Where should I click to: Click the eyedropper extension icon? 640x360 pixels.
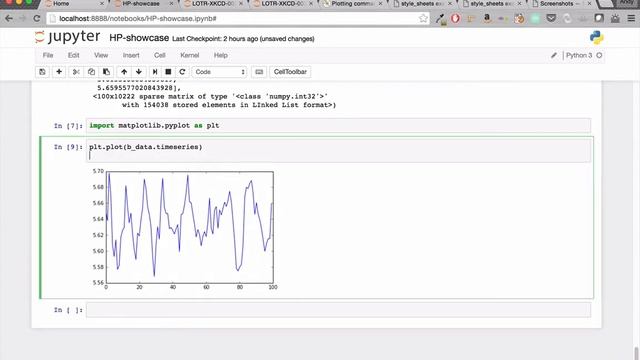click(440, 19)
